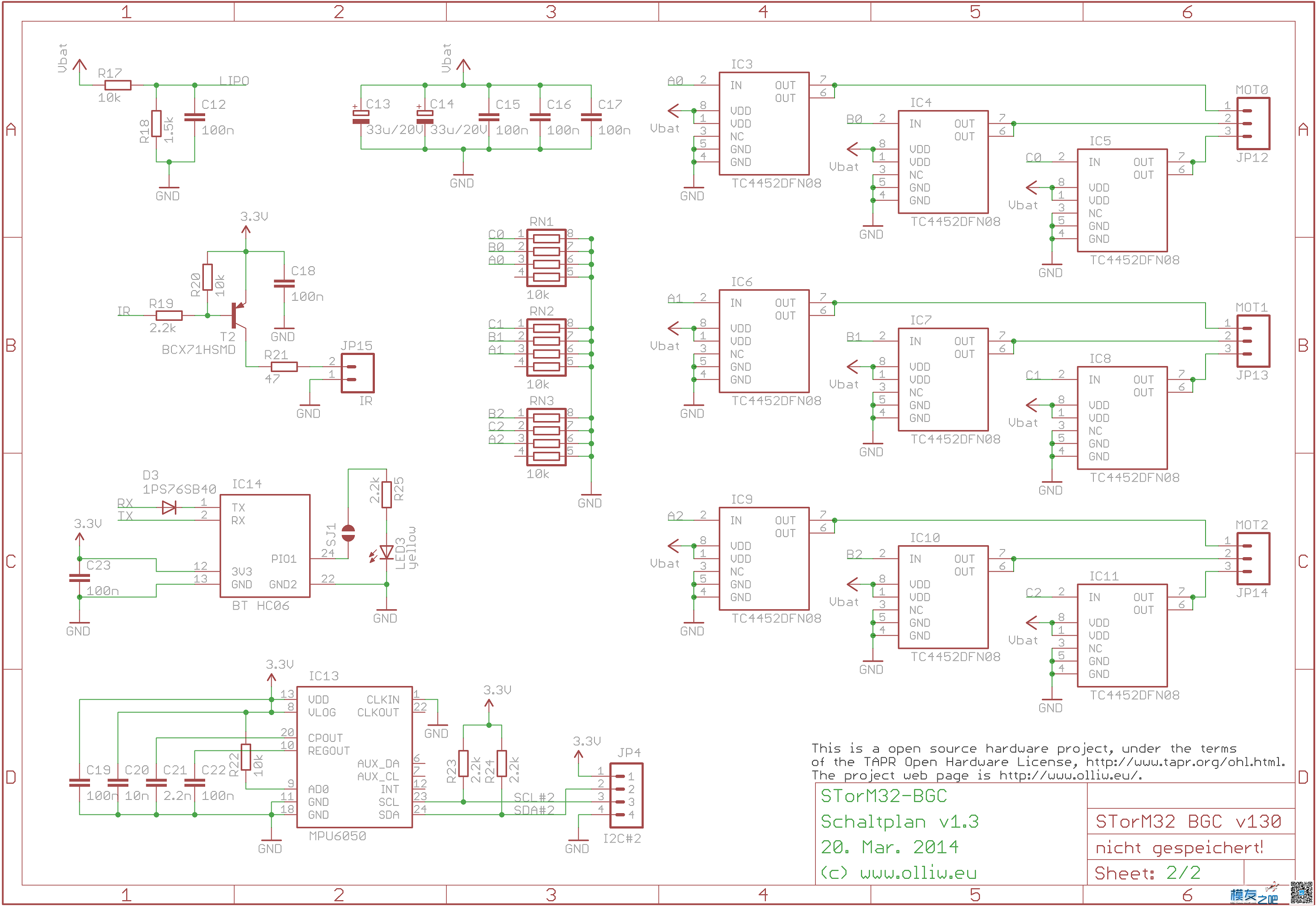This screenshot has height=907, width=1316.
Task: Select the R23 pull-up resistor symbol
Action: tap(464, 764)
